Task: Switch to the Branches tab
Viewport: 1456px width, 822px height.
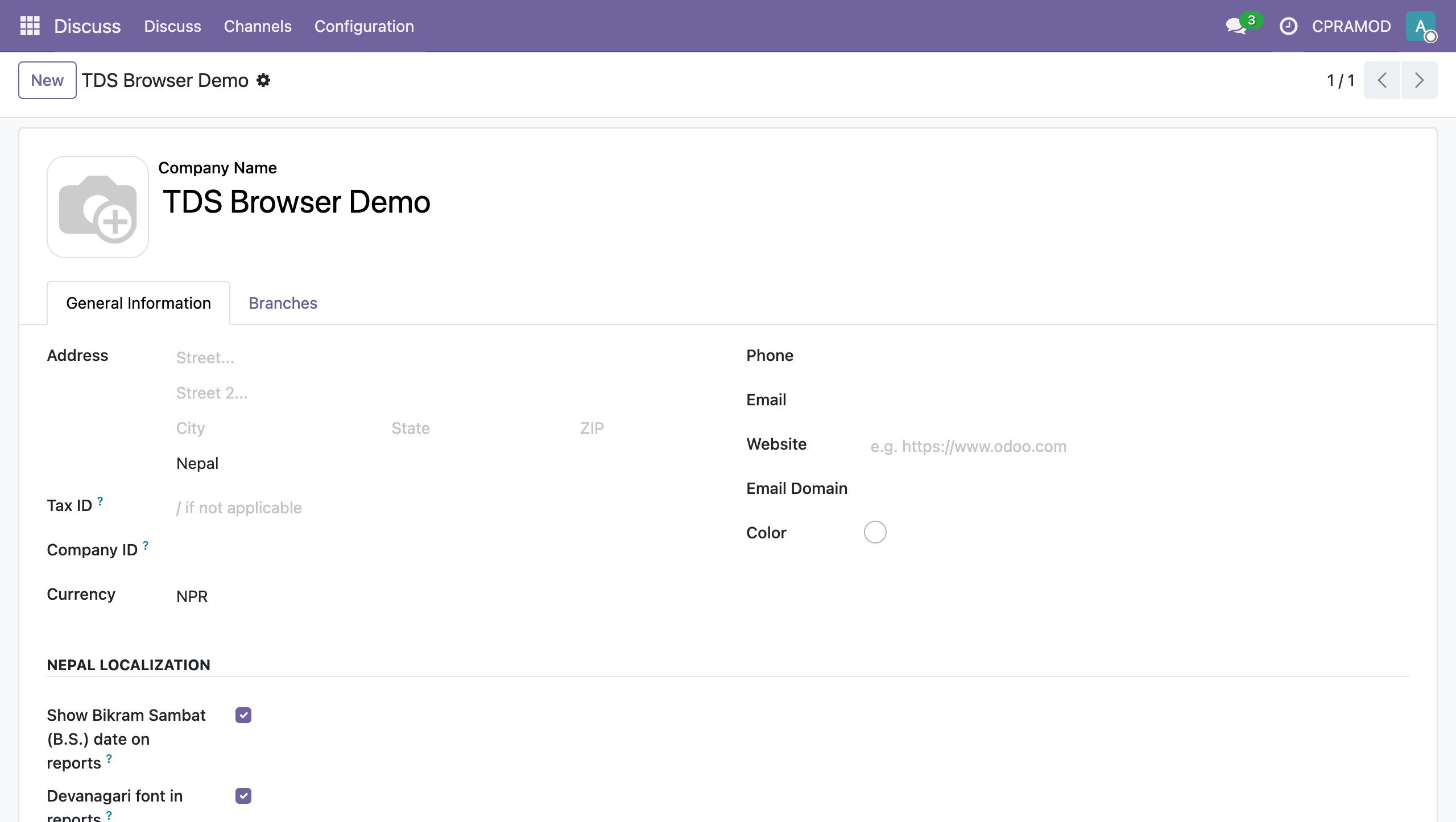Action: tap(283, 303)
